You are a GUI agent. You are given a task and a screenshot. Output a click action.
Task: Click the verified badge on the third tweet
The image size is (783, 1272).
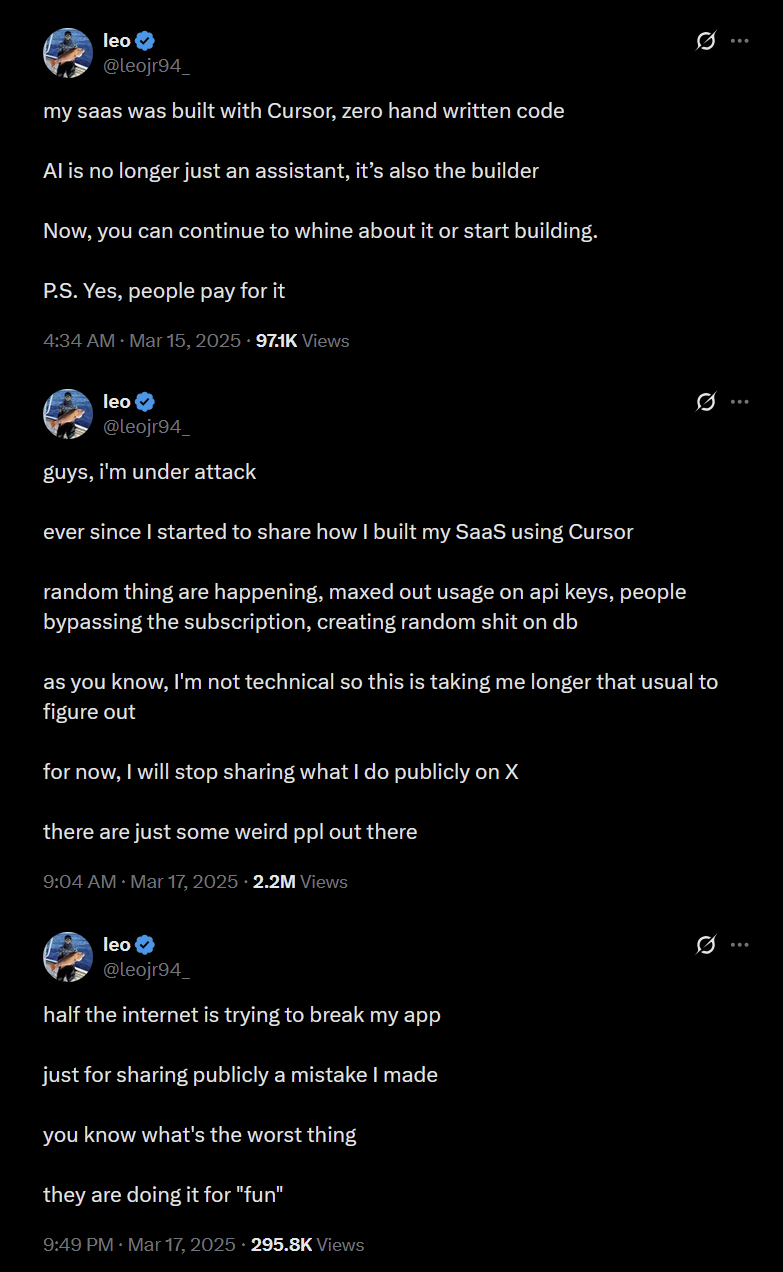(x=145, y=945)
